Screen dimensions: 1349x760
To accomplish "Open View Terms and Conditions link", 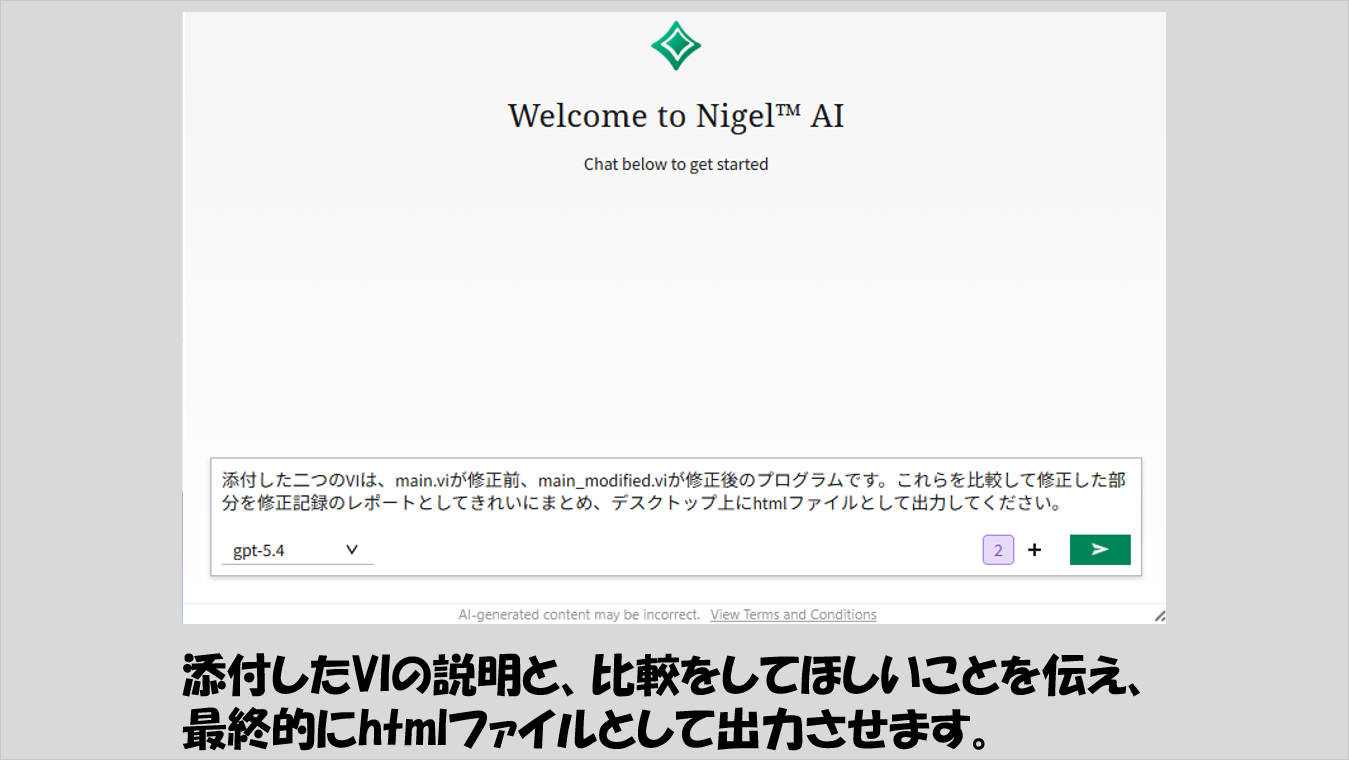I will pyautogui.click(x=793, y=614).
